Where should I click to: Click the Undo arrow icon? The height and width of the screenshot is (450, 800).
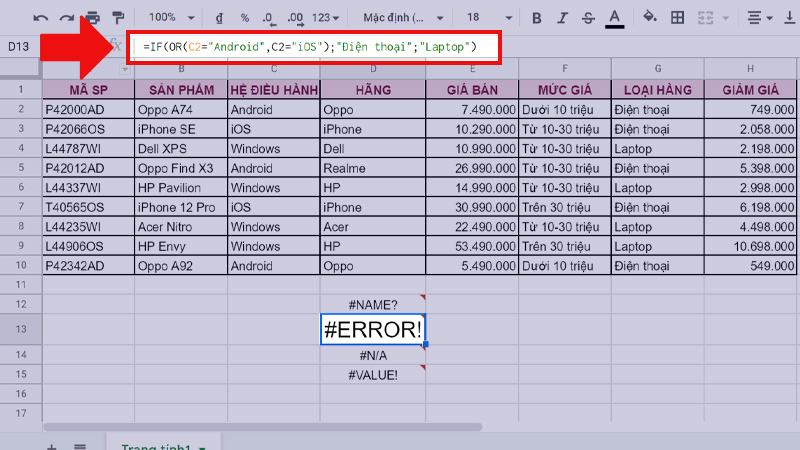click(41, 18)
